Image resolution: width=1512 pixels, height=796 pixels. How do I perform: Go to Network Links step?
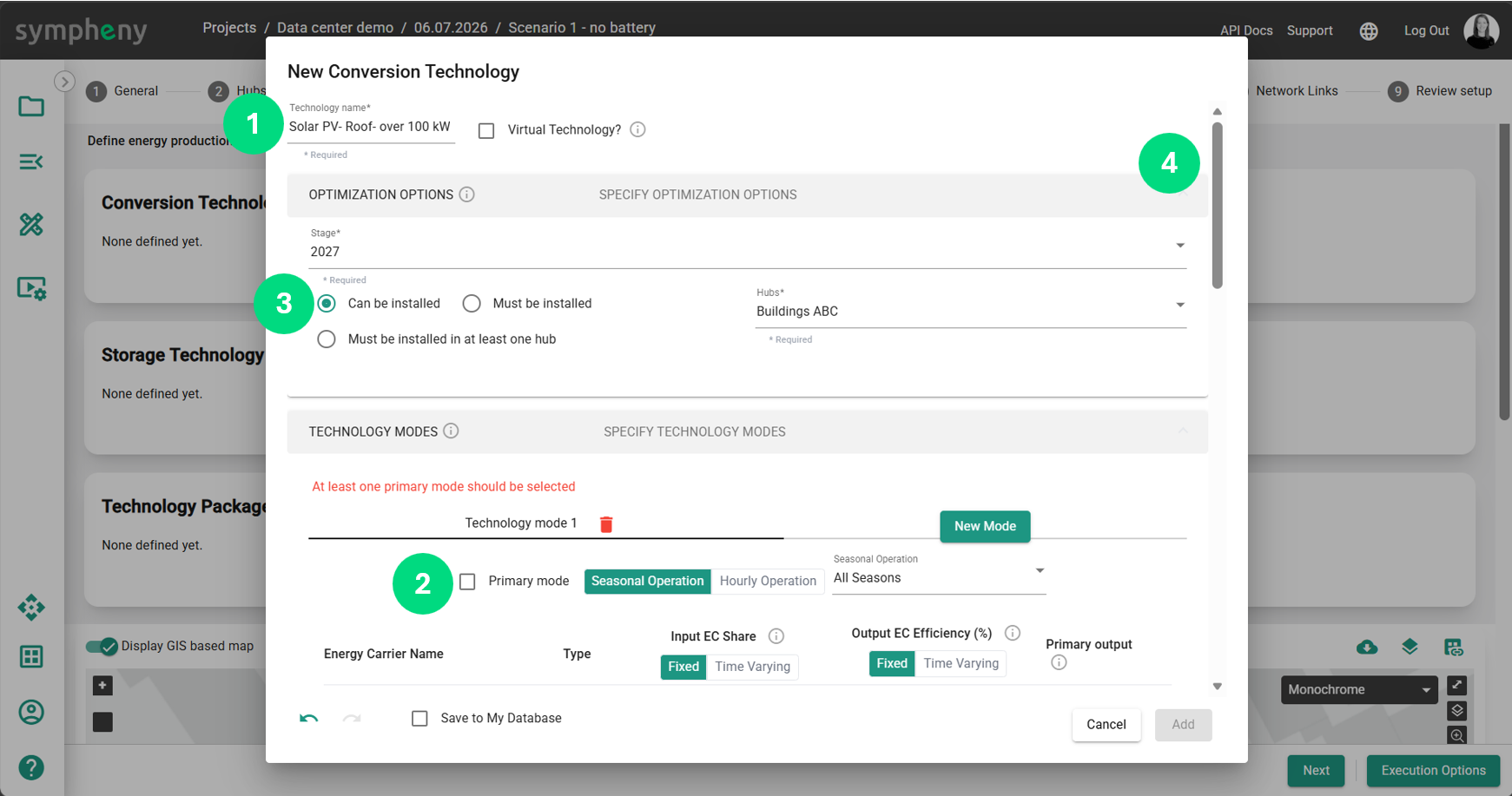click(1297, 91)
